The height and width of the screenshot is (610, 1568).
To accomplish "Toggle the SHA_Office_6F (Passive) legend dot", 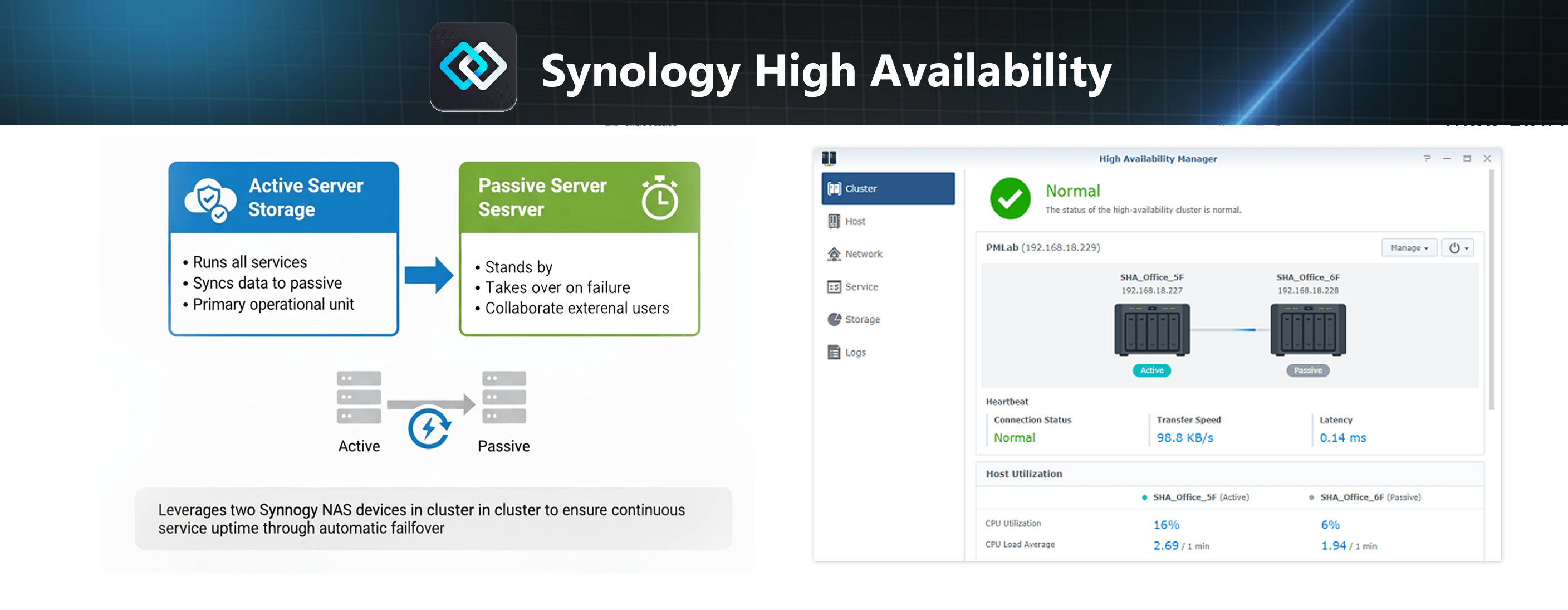I will point(1312,497).
